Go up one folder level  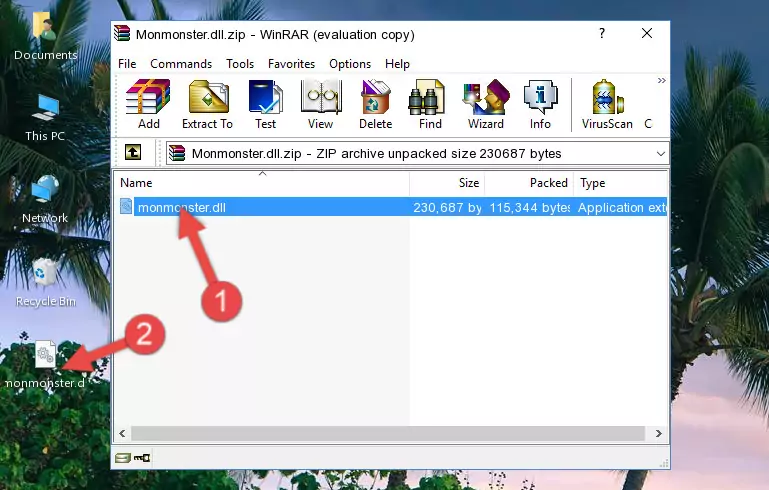coord(133,152)
